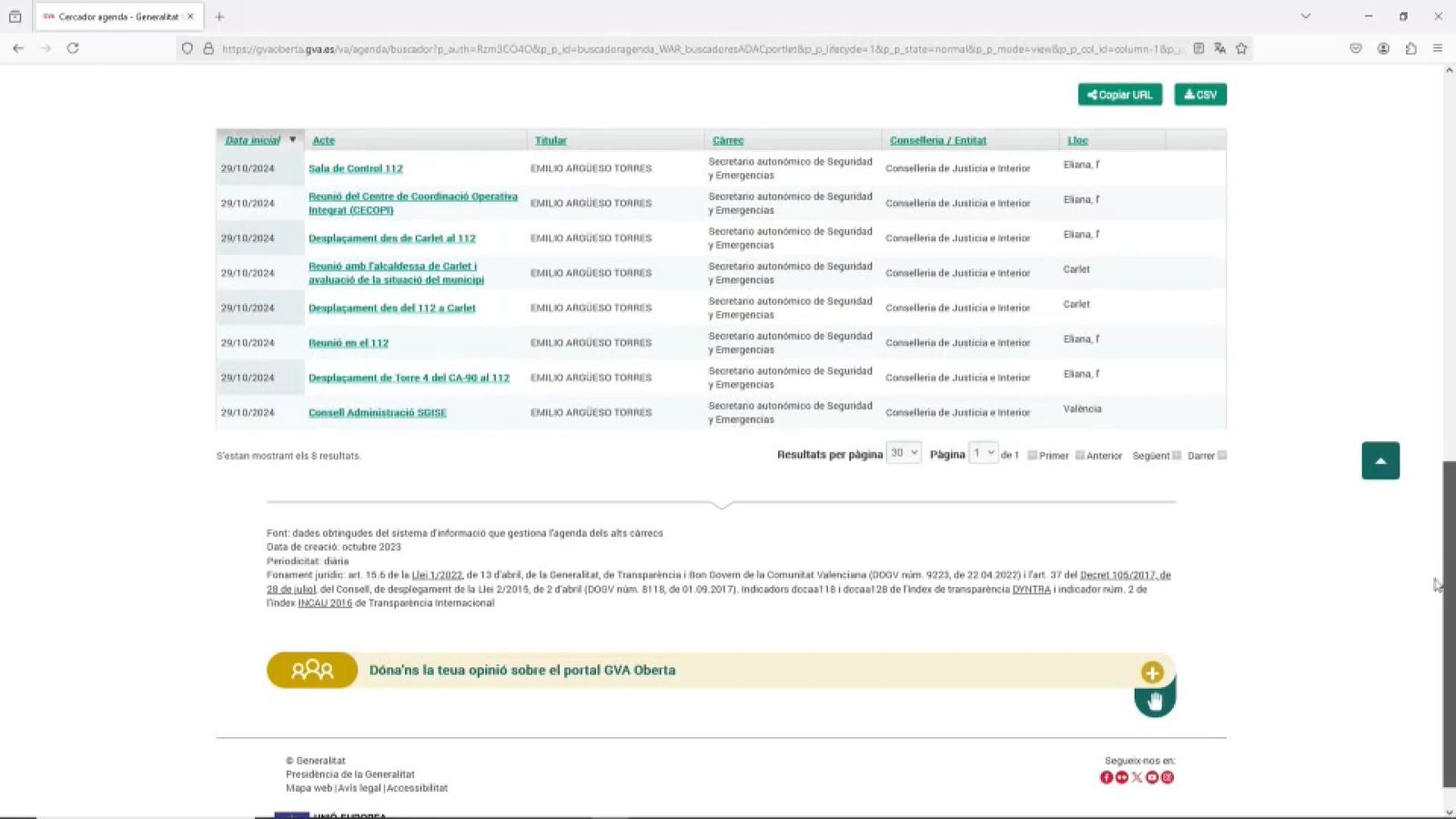Click the browser bookmark star icon
1456x819 pixels.
pos(1240,48)
